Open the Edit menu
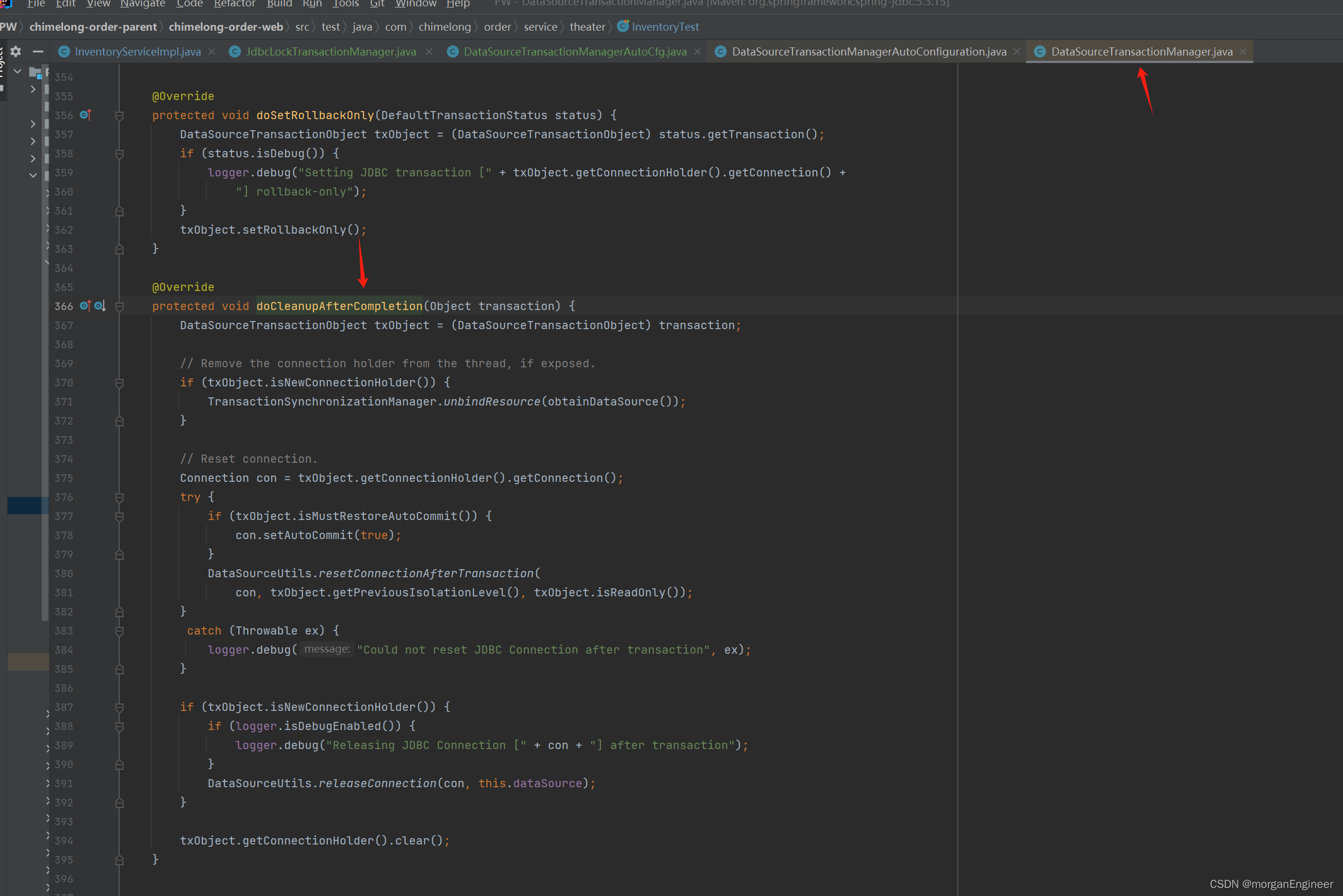This screenshot has height=896, width=1343. point(65,4)
